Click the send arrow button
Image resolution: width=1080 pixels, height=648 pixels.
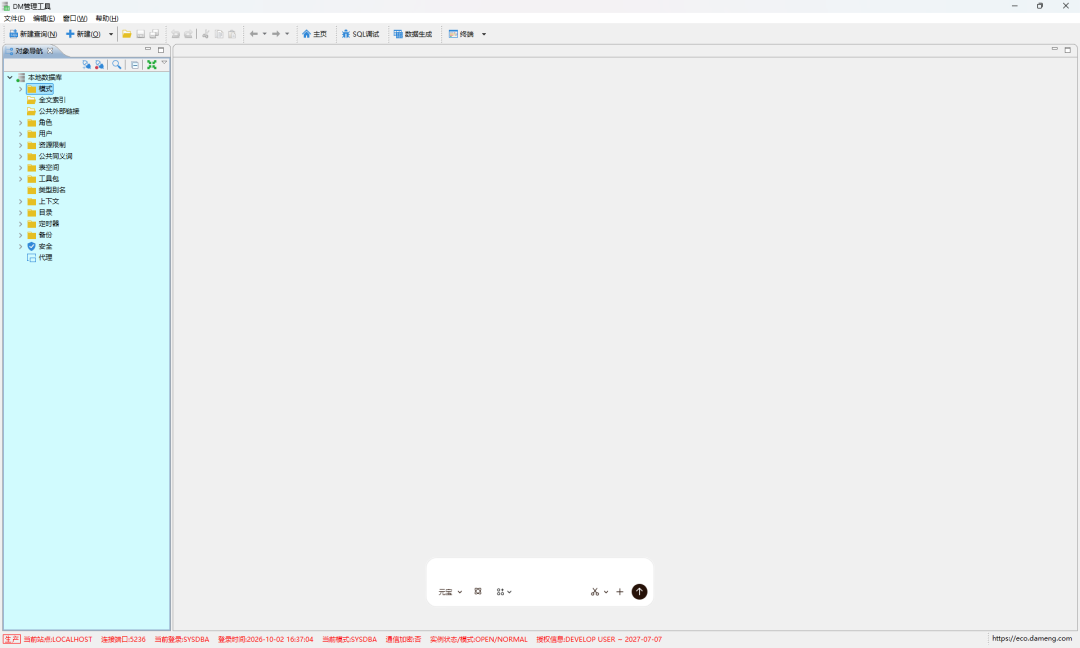coord(639,592)
